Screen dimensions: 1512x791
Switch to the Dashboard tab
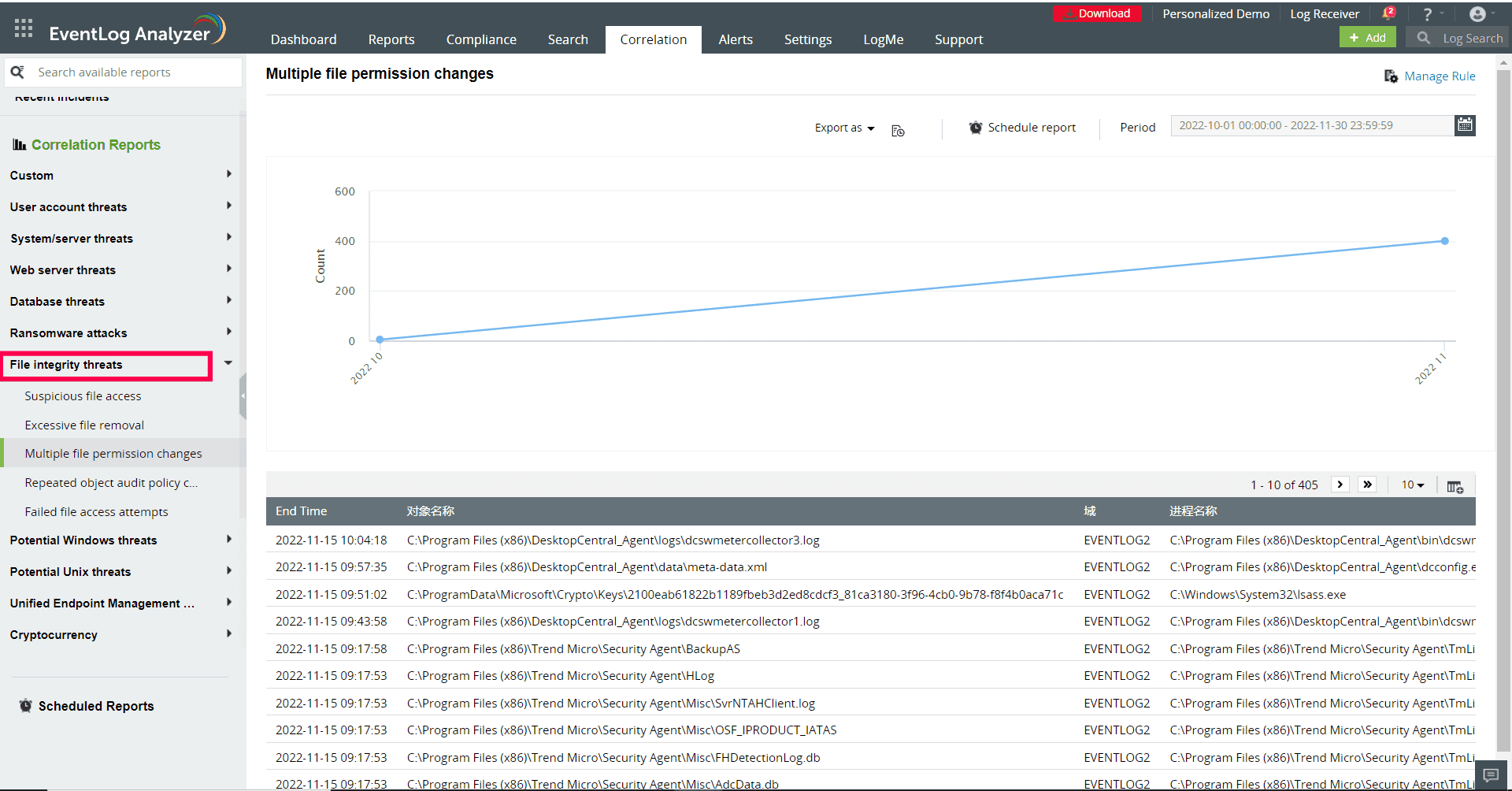tap(303, 39)
